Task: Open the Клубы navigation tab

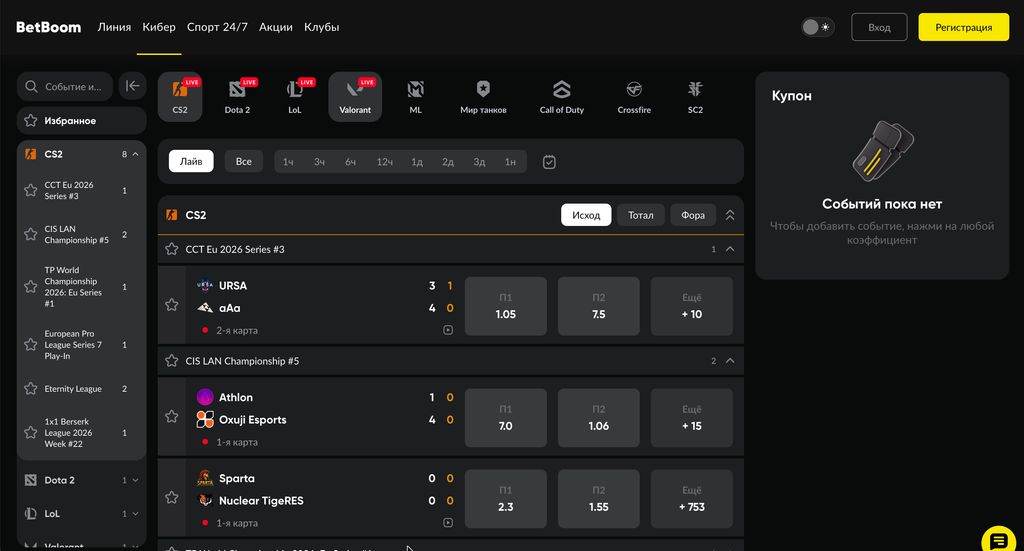Action: pos(321,27)
